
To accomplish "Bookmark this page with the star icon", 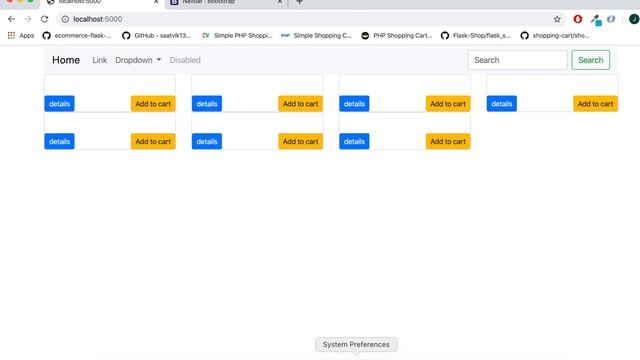I will (x=557, y=19).
